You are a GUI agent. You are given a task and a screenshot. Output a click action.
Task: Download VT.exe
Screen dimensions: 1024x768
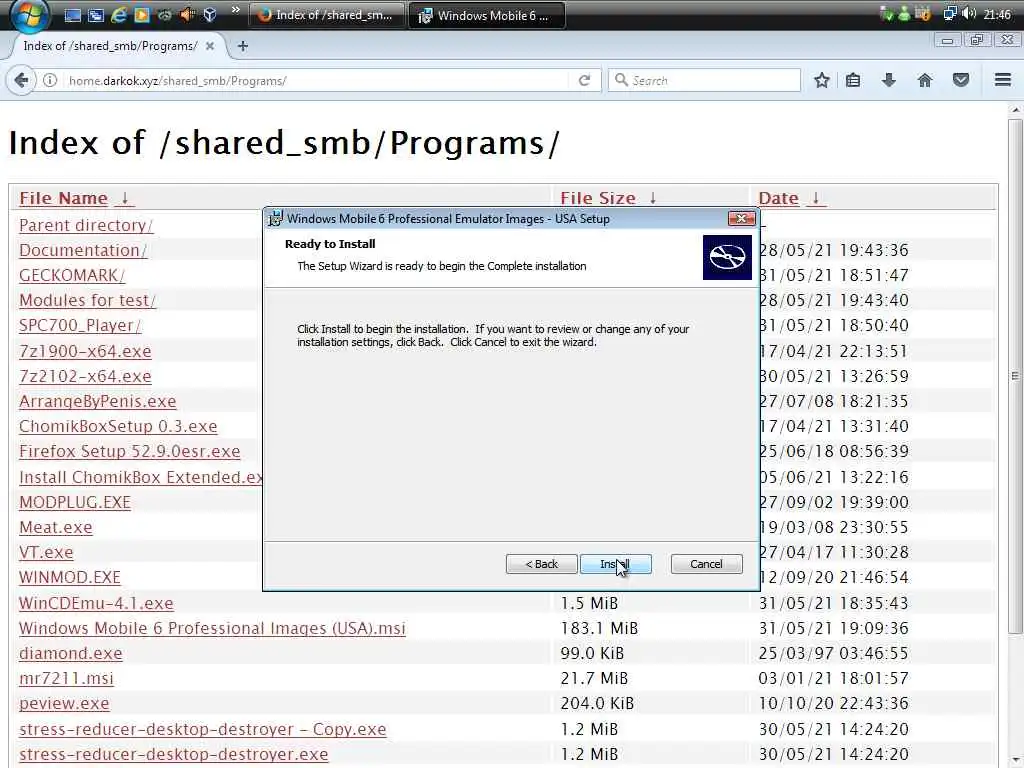pos(46,552)
